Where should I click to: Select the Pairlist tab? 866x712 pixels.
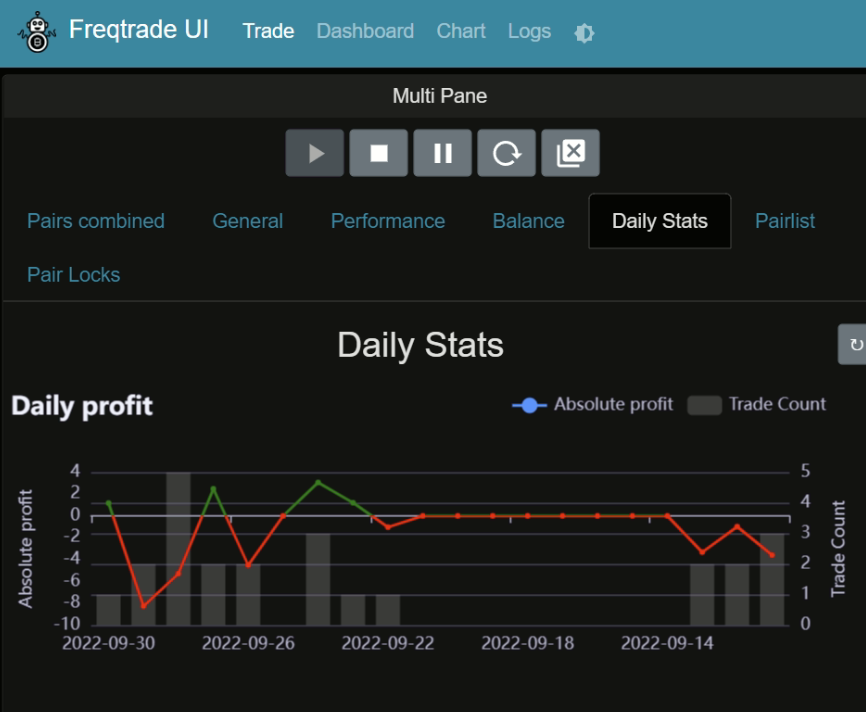coord(785,221)
